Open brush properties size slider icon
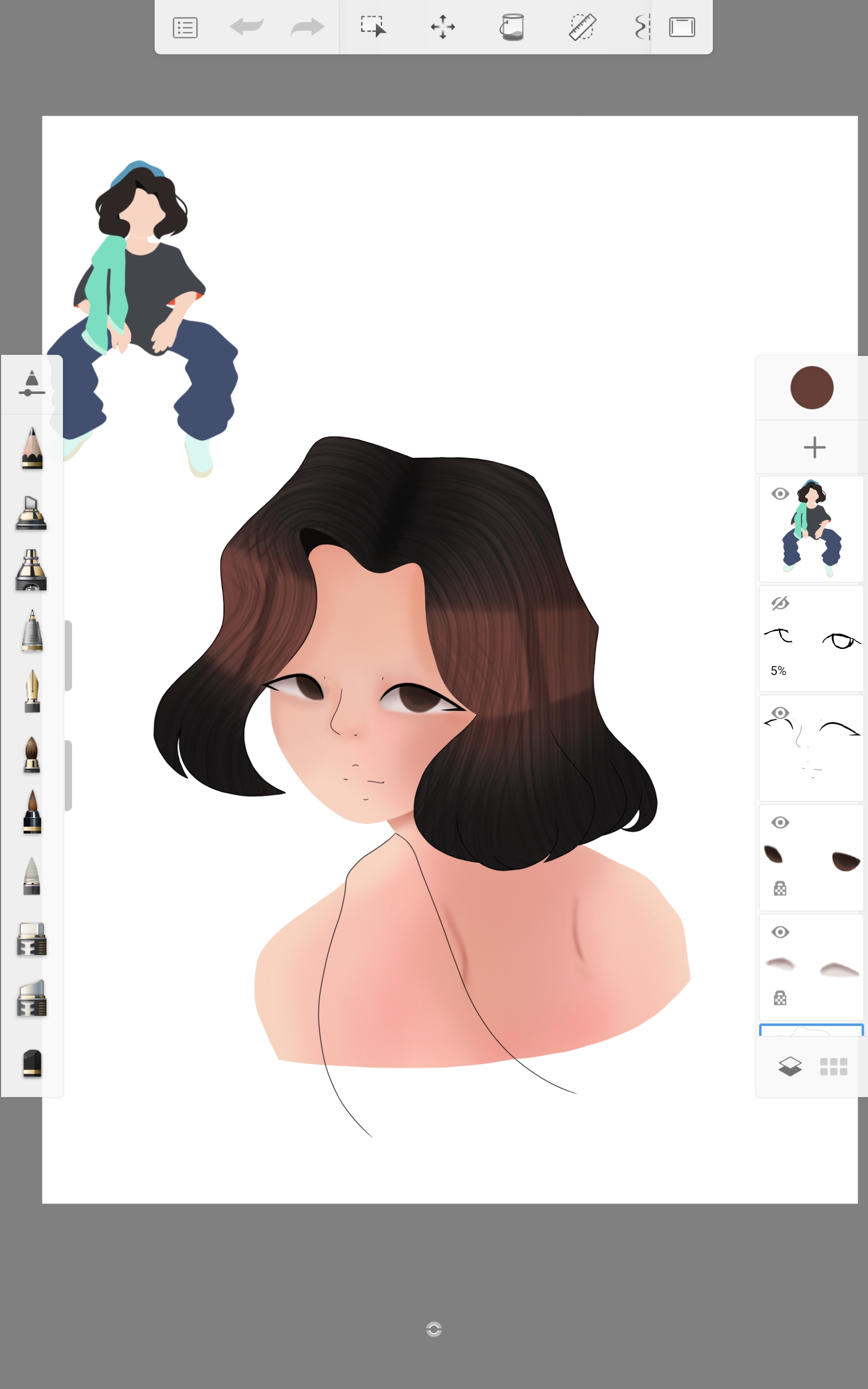Viewport: 868px width, 1389px height. click(x=31, y=384)
